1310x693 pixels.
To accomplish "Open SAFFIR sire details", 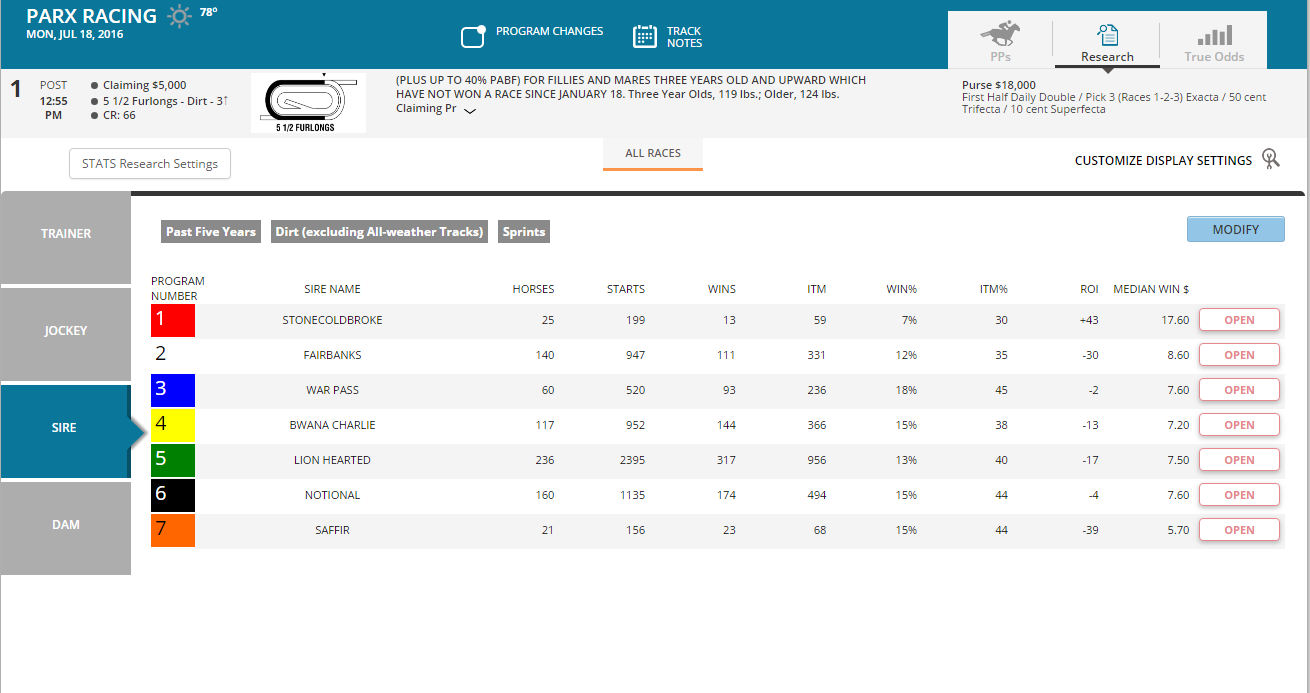I will (x=1239, y=530).
